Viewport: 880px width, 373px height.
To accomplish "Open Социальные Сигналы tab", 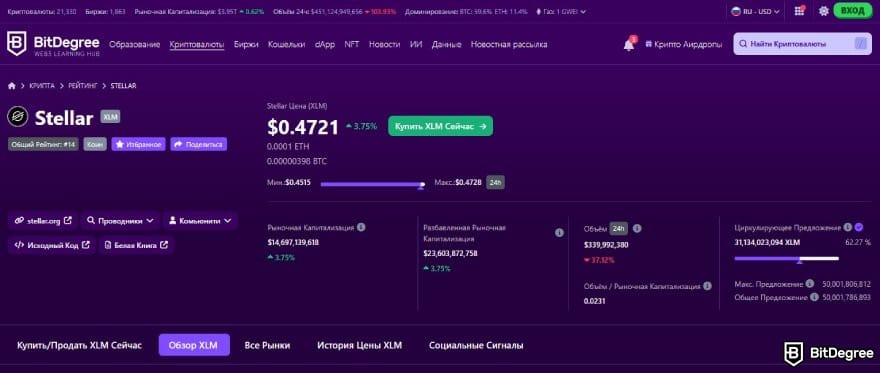I will (x=476, y=346).
